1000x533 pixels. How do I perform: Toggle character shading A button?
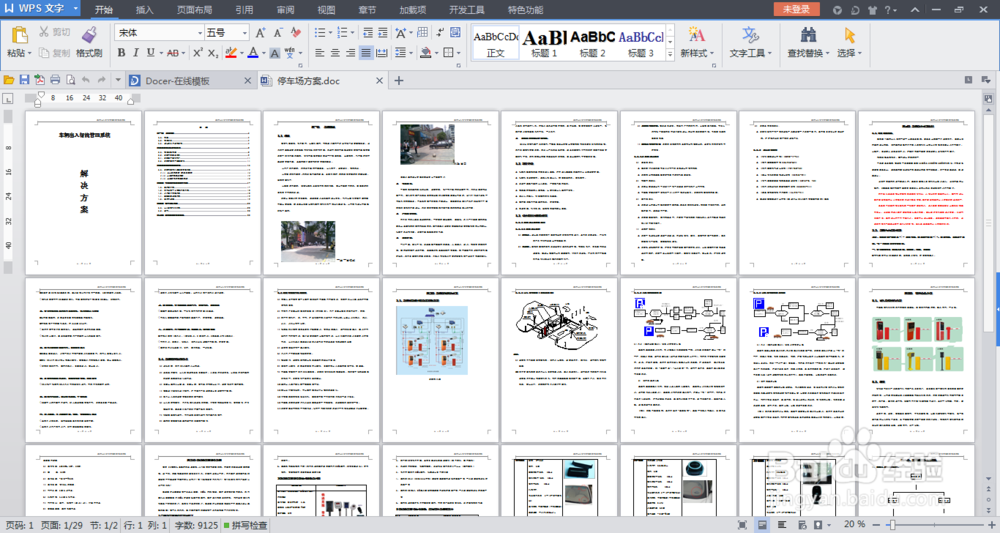coord(274,53)
